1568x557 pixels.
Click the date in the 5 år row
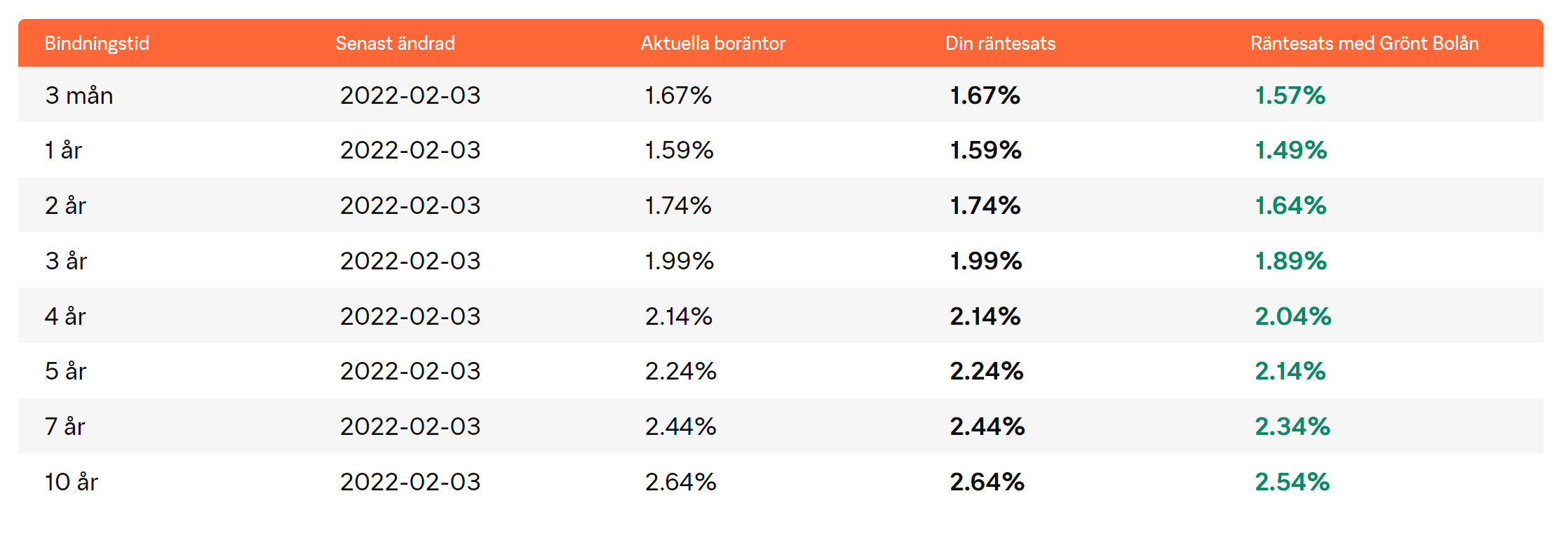pyautogui.click(x=410, y=371)
